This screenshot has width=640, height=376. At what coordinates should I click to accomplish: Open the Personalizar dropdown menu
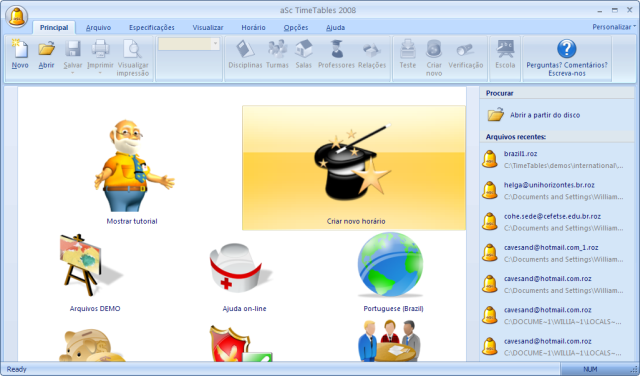613,27
